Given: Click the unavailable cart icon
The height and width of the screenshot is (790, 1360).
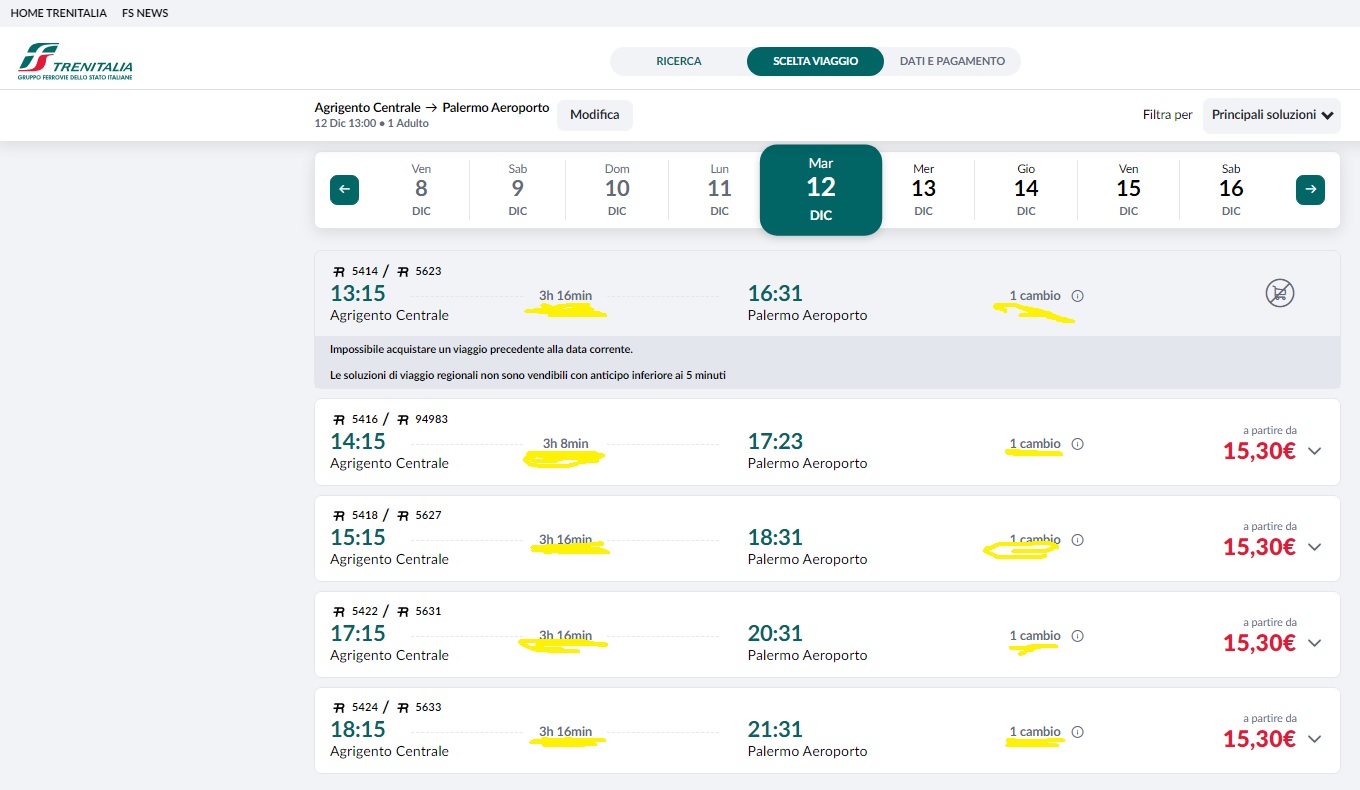Looking at the screenshot, I should (1280, 293).
